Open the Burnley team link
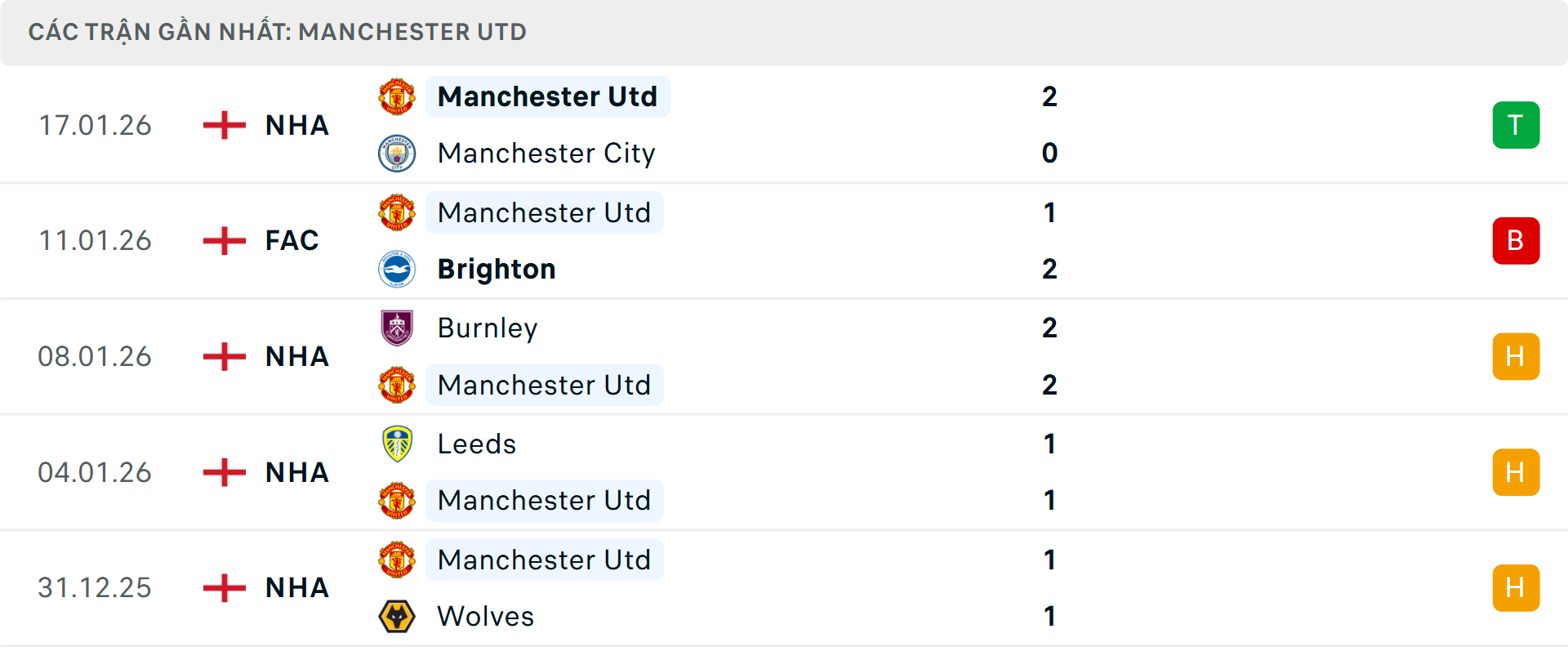 (x=487, y=328)
